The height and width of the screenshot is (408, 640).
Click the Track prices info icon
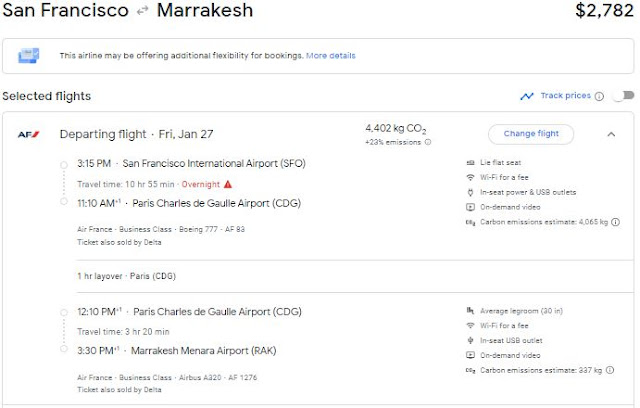(599, 97)
